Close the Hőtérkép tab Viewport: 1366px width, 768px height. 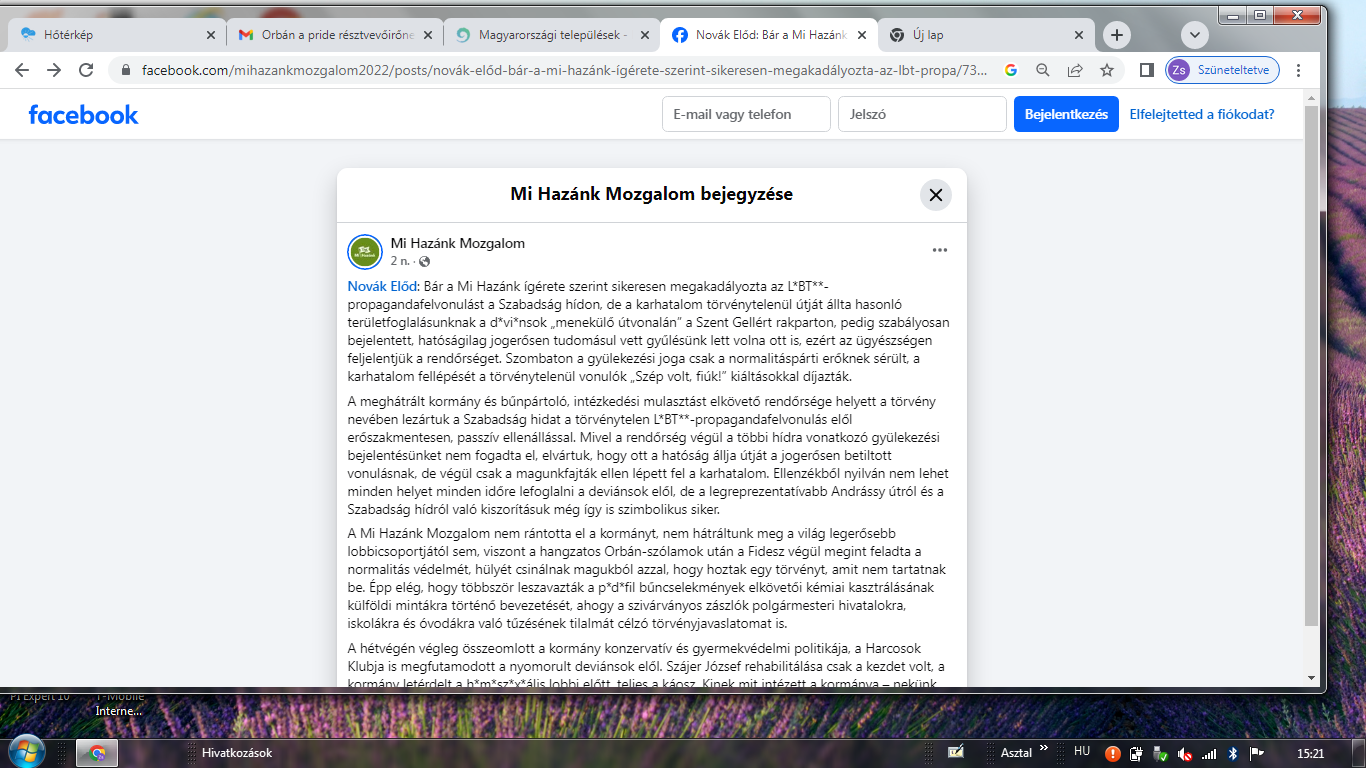click(x=210, y=35)
